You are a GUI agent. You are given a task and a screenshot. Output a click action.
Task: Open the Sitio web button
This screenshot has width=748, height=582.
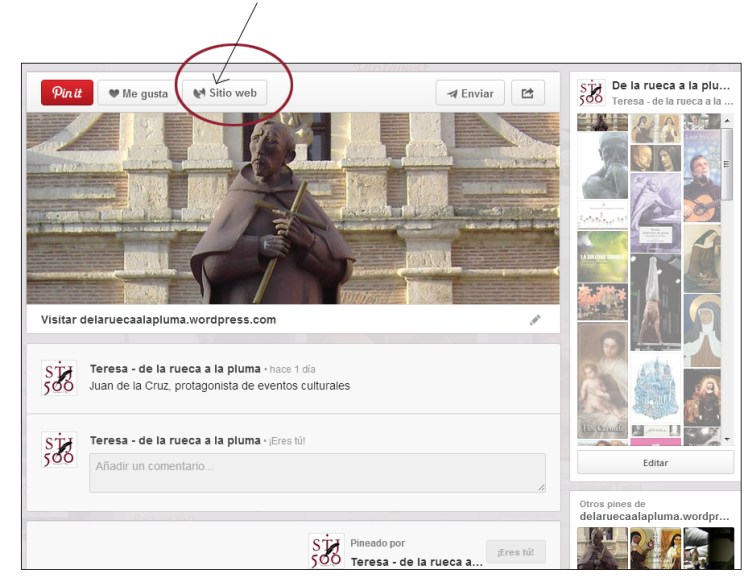click(x=225, y=93)
